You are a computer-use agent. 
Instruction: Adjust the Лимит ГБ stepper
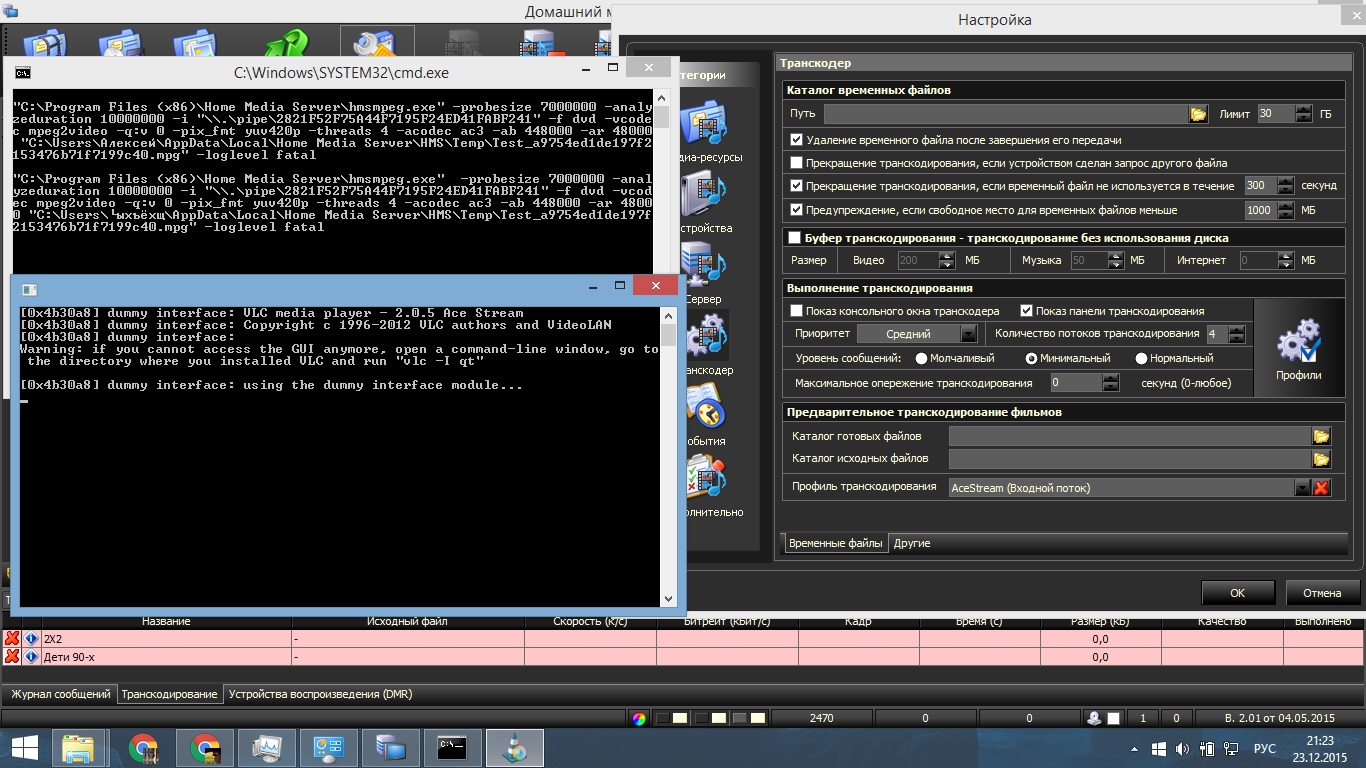1303,114
